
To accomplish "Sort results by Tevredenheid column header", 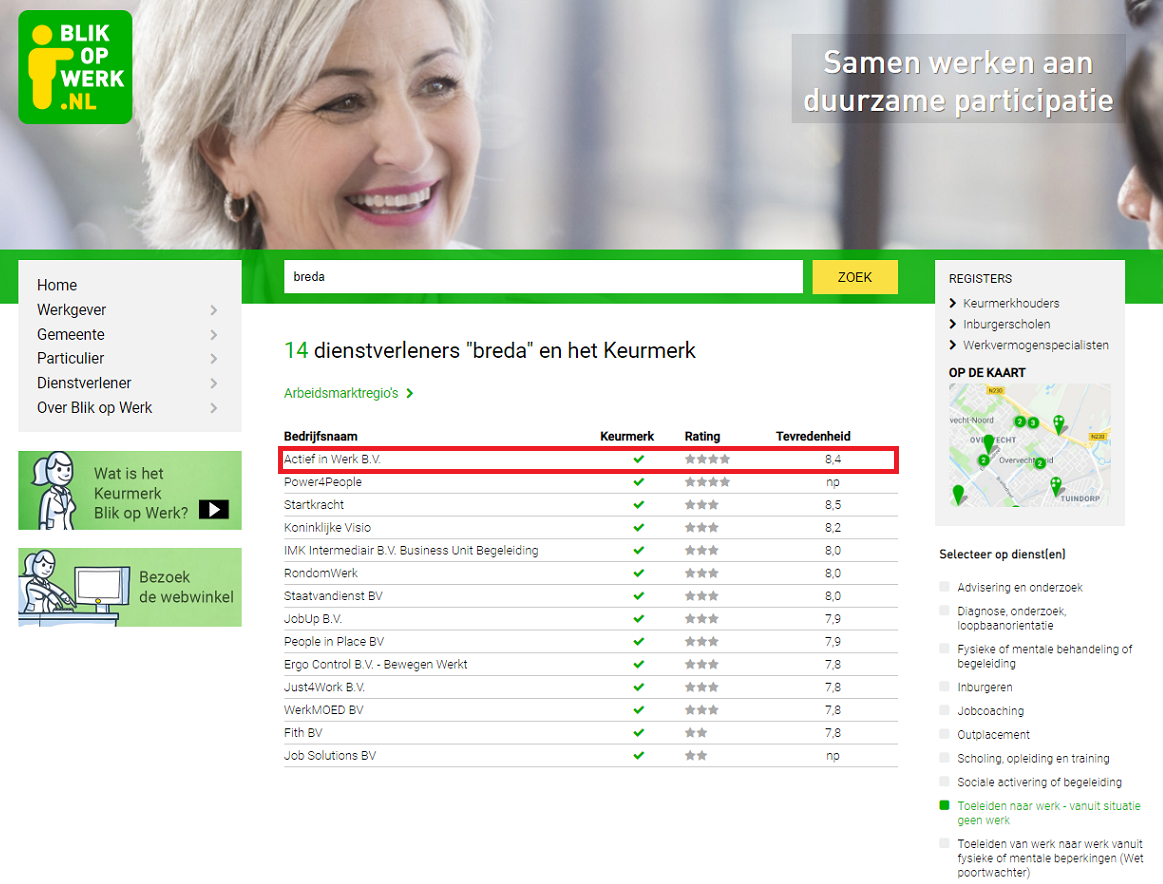I will 813,436.
